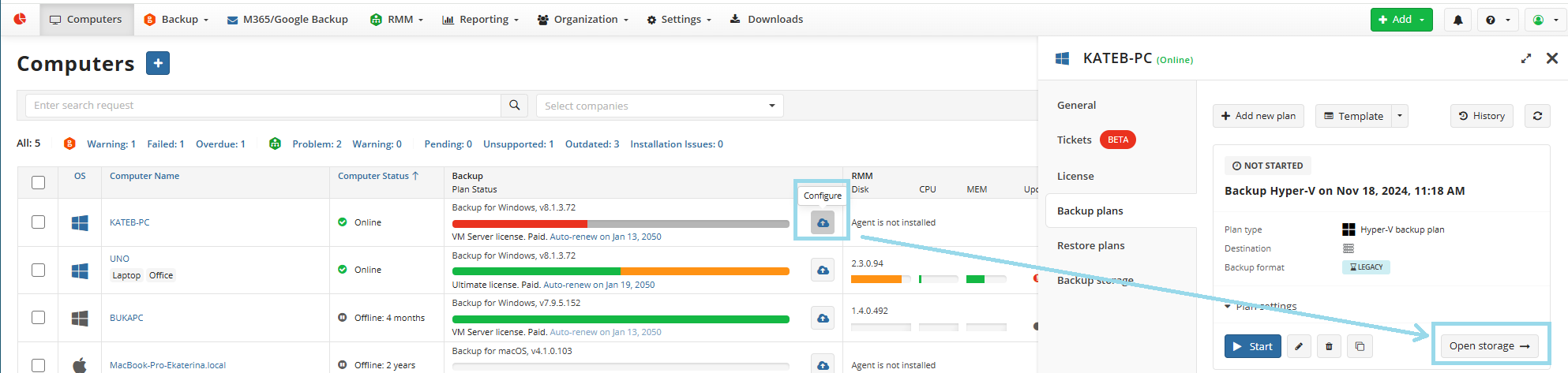This screenshot has width=1568, height=373.
Task: Open the Reporting menu dropdown
Action: 480,19
